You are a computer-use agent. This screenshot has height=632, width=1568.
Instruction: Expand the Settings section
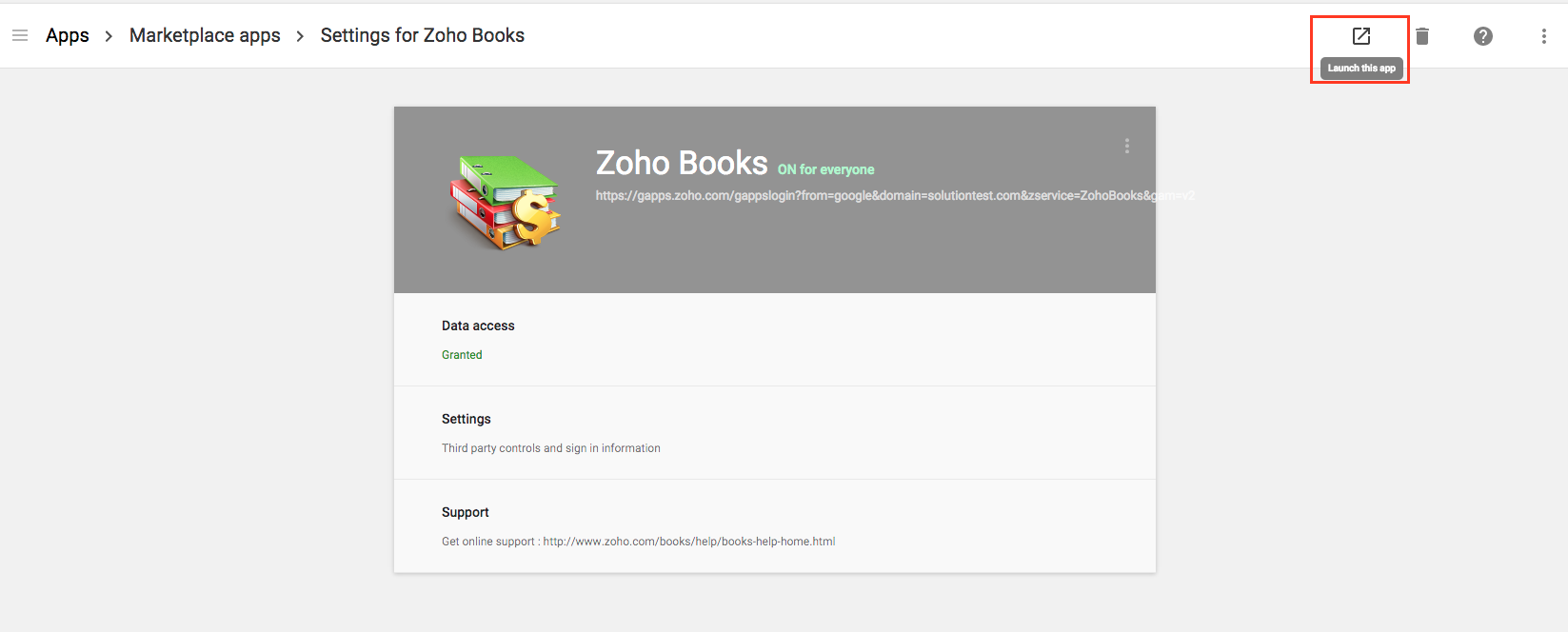(466, 419)
